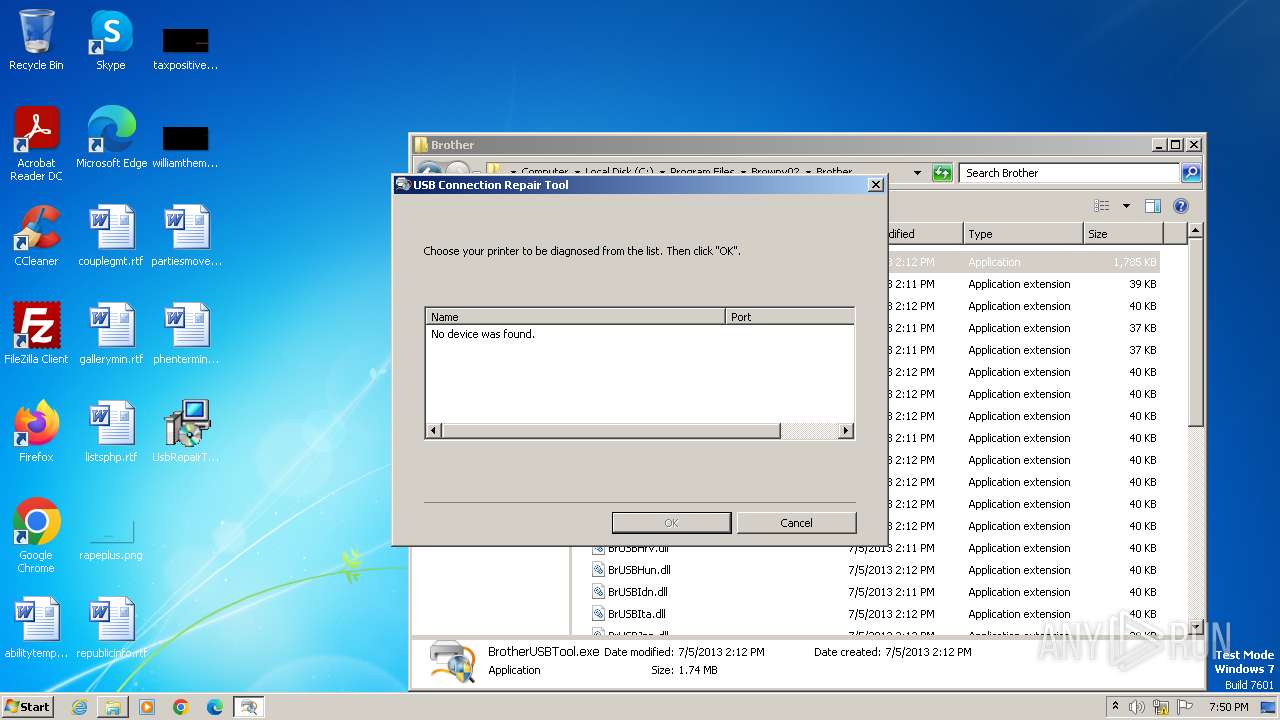This screenshot has height=720, width=1280.
Task: Sort files by Size column
Action: pos(1123,234)
